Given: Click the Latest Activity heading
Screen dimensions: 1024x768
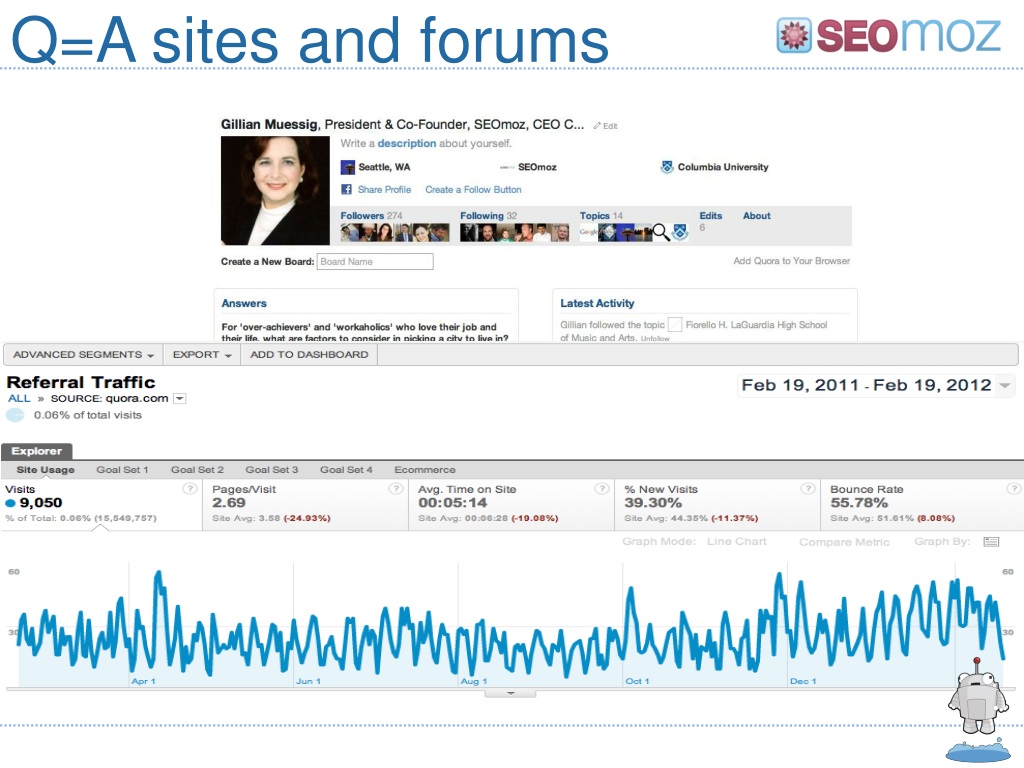Looking at the screenshot, I should (597, 303).
